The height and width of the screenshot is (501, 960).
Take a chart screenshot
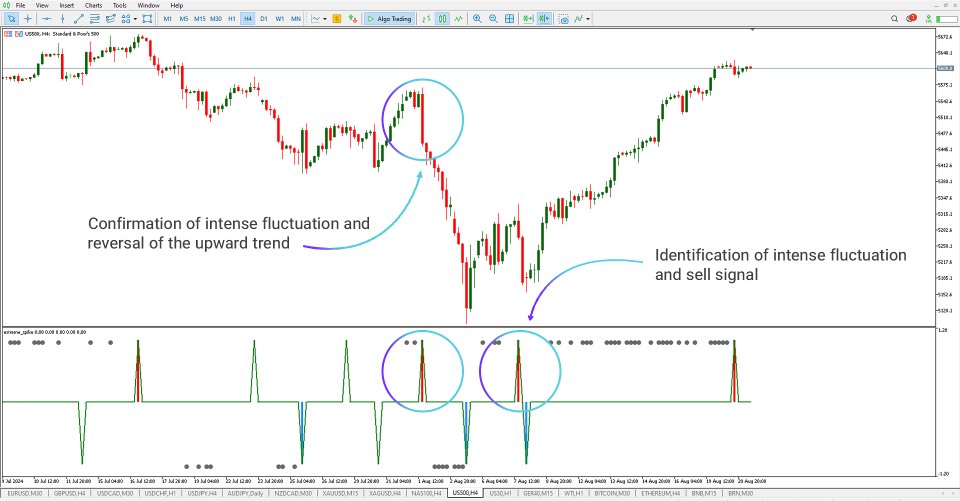click(563, 19)
